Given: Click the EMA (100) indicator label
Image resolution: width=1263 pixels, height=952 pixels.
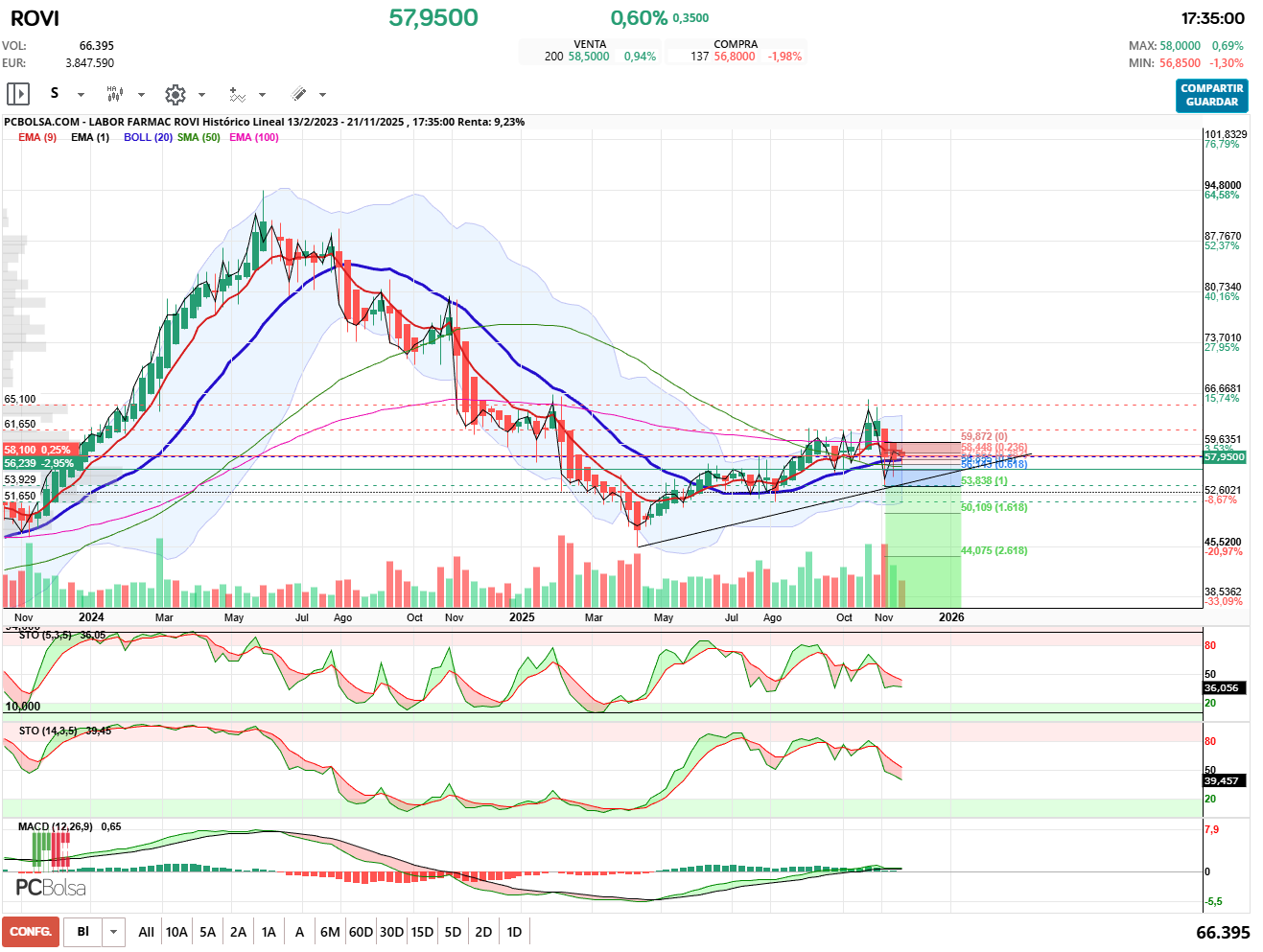Looking at the screenshot, I should 254,137.
